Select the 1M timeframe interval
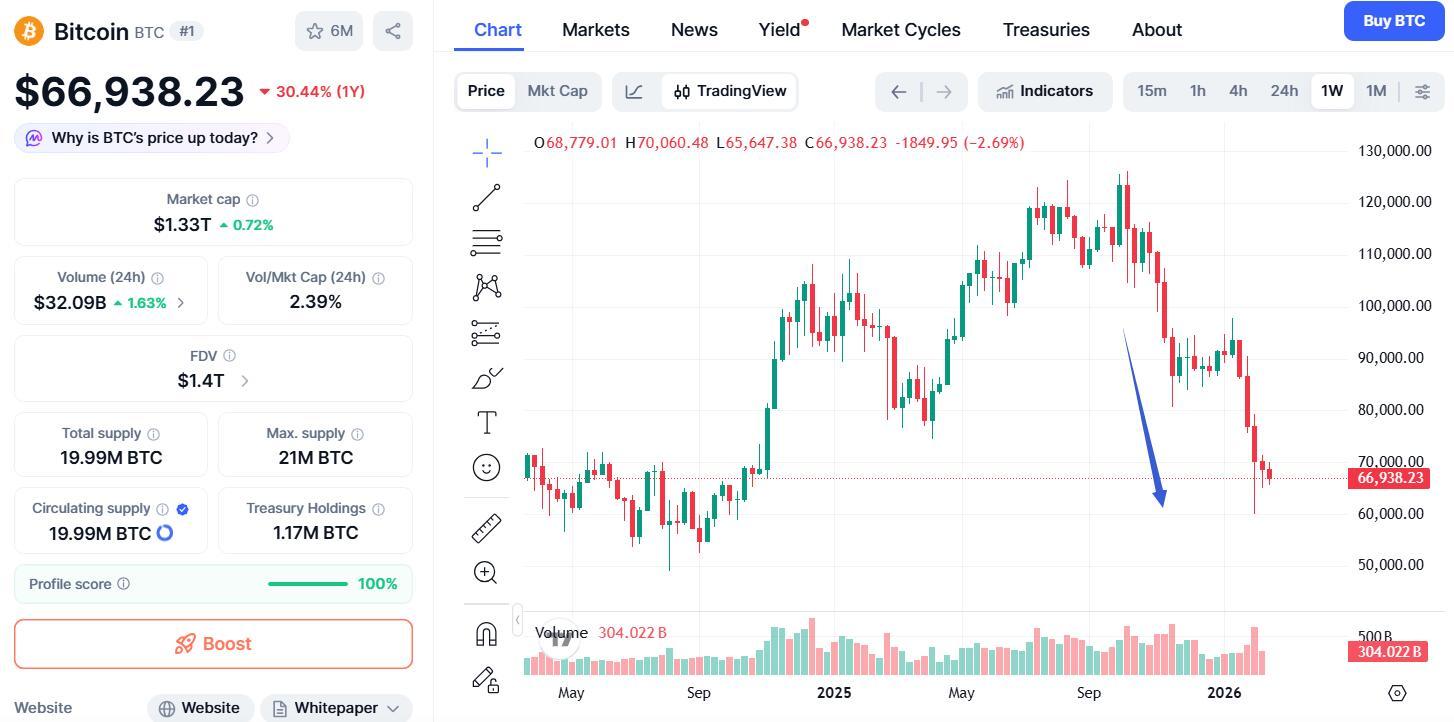 pos(1376,91)
